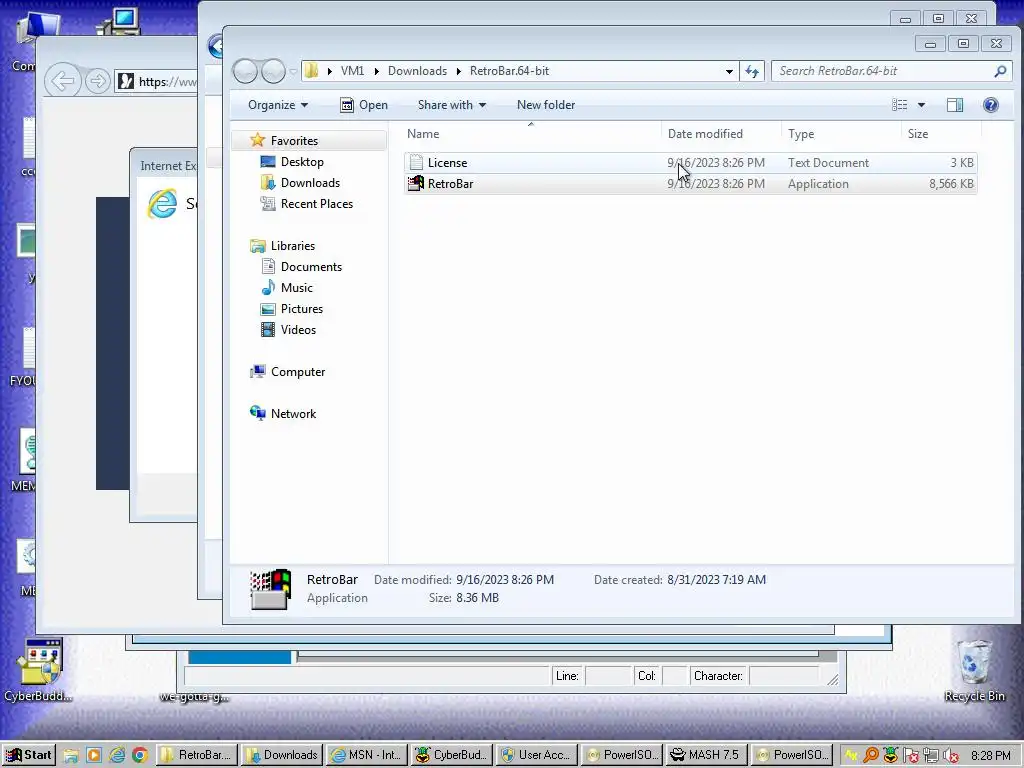Go to VM1 in the breadcrumb path

[x=352, y=71]
